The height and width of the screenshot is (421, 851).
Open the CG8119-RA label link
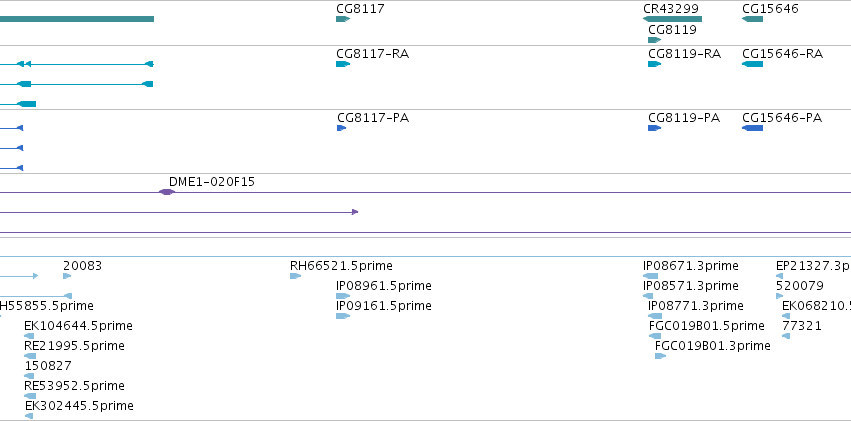(684, 54)
